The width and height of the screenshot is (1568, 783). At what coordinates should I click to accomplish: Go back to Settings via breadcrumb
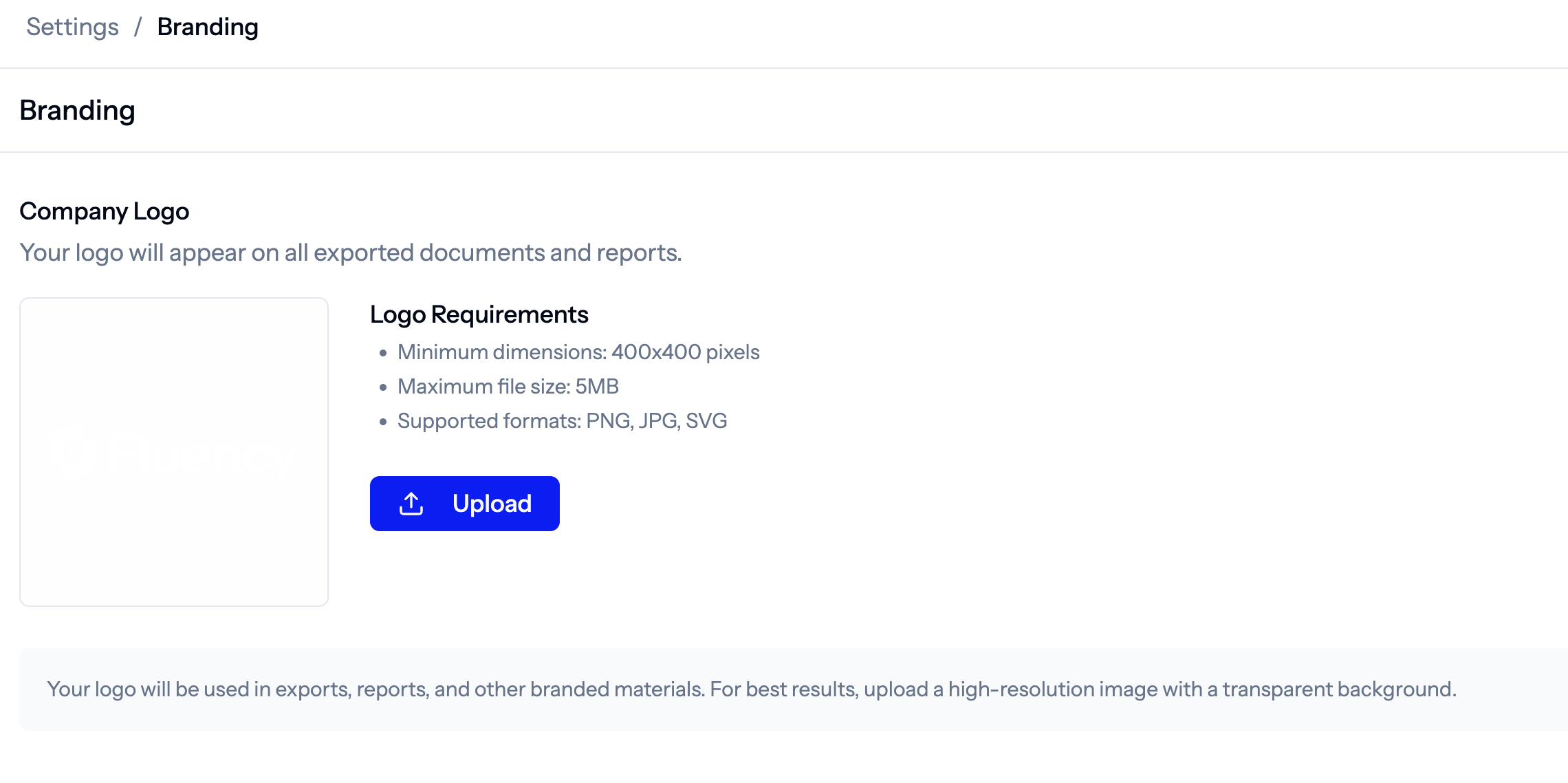[72, 27]
